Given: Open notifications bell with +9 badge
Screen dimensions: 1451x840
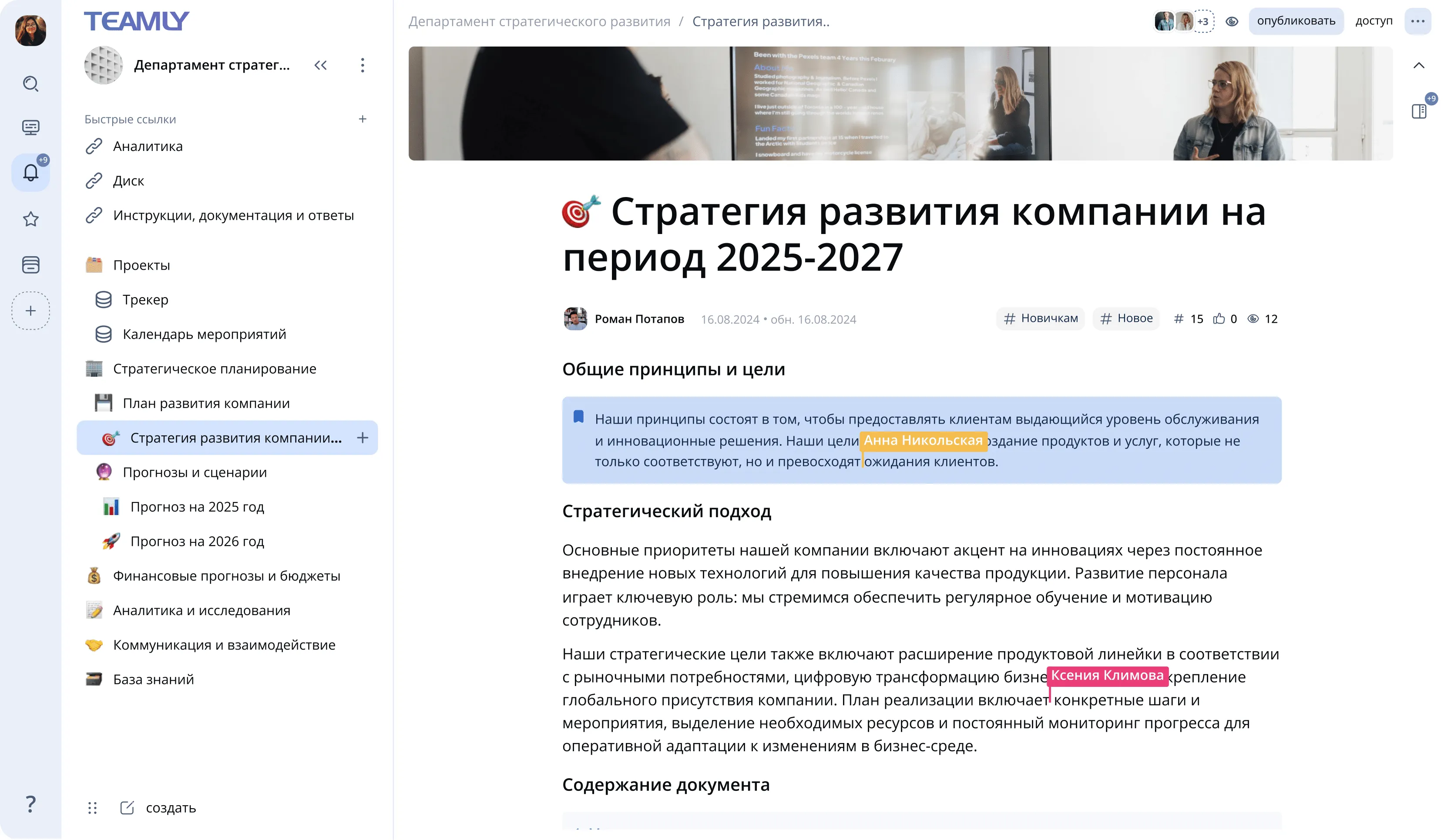Looking at the screenshot, I should click(x=30, y=172).
